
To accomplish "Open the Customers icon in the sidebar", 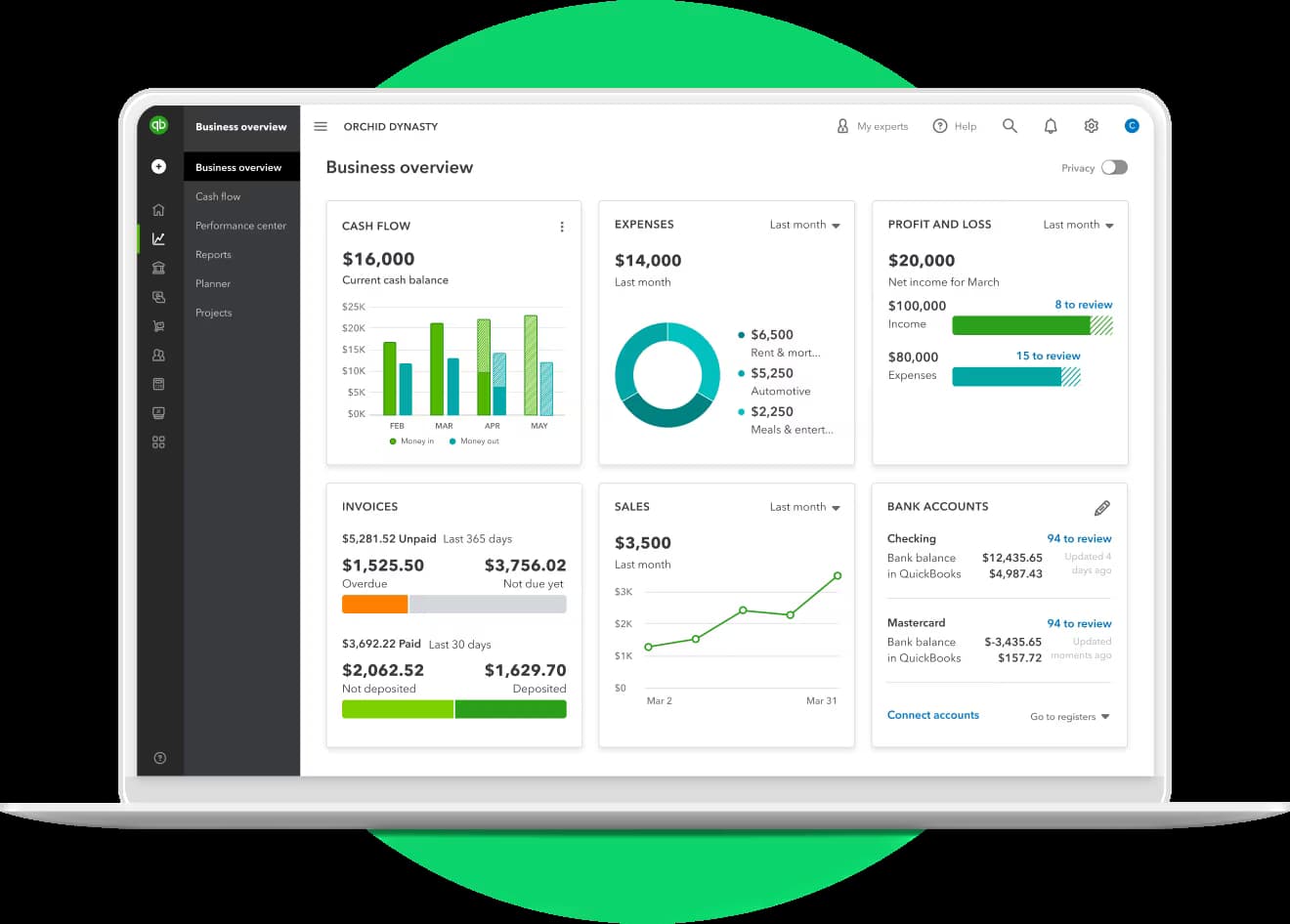I will 158,355.
